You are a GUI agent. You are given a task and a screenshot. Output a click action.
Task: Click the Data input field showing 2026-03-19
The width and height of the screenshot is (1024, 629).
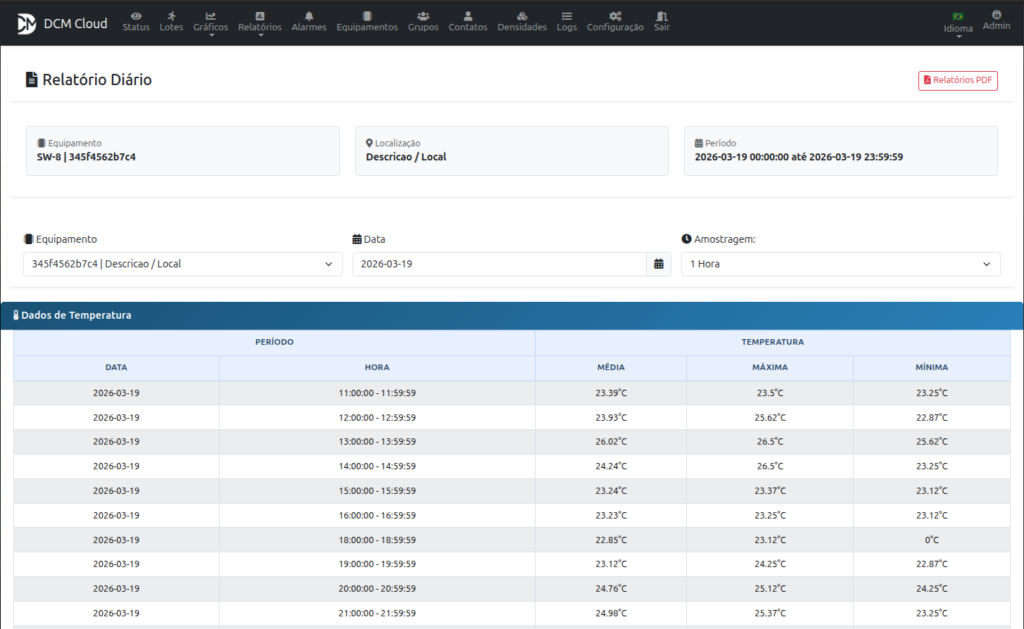pyautogui.click(x=500, y=264)
